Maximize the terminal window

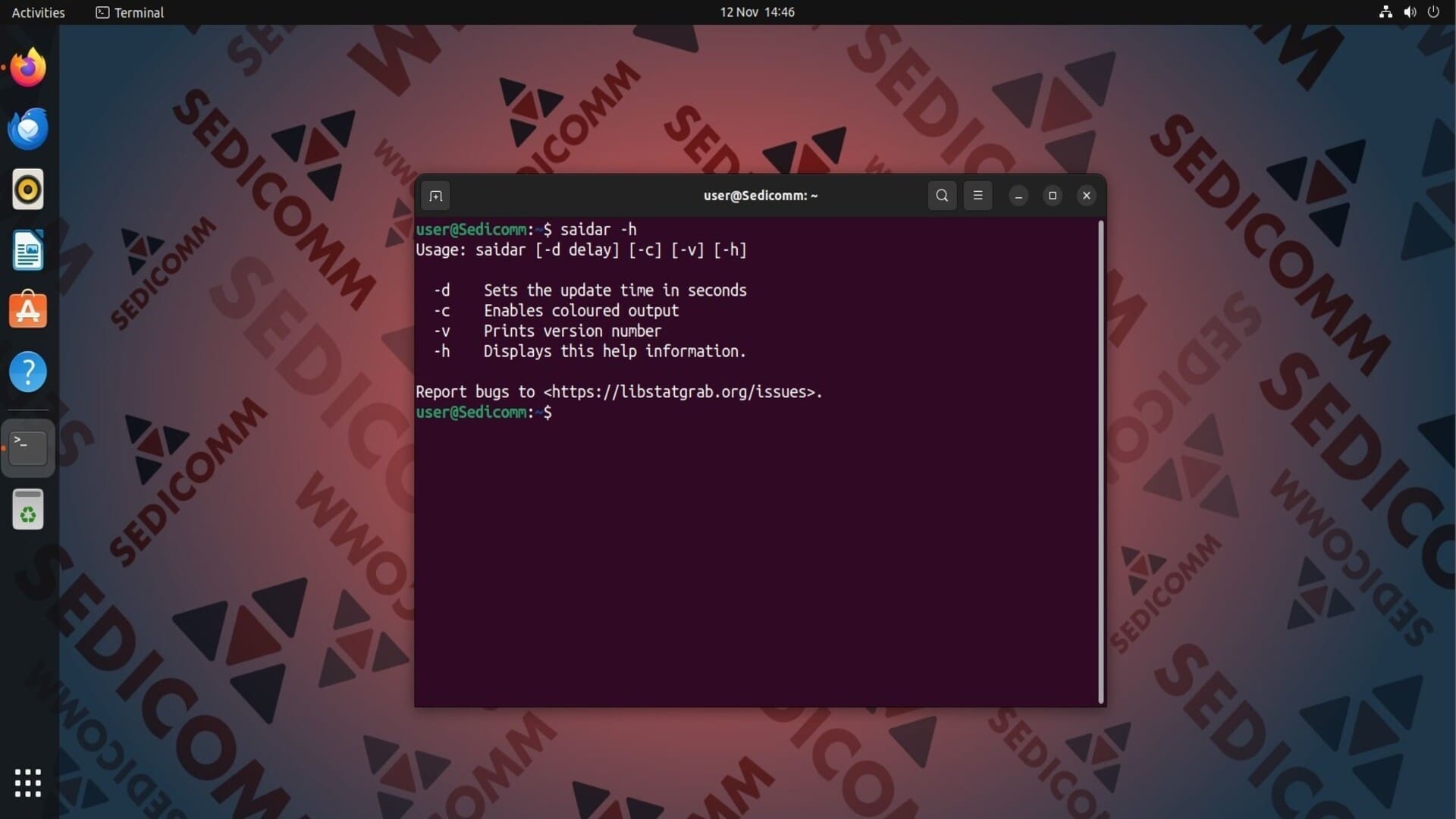point(1053,196)
